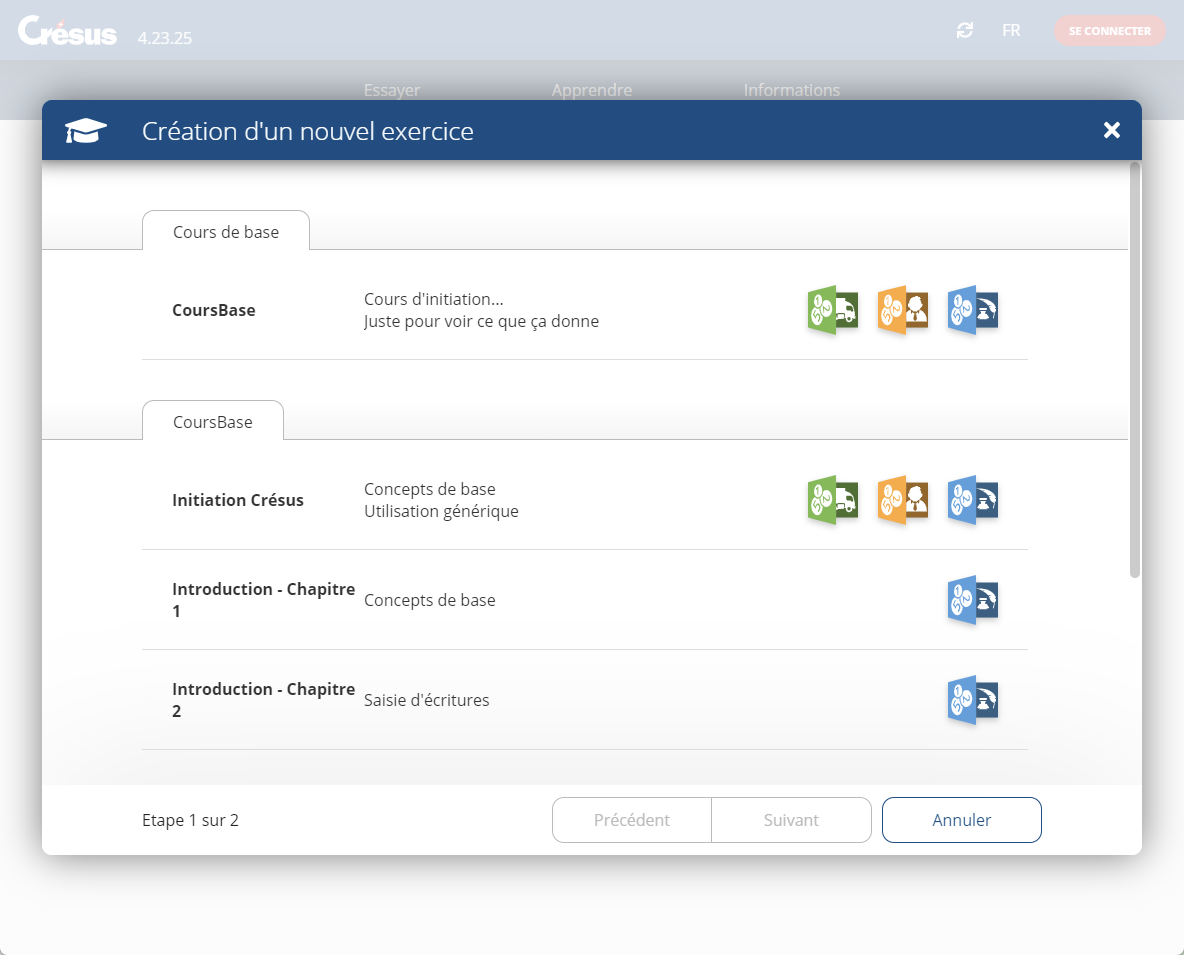Open the Apprendre menu
Viewport: 1184px width, 955px height.
[x=592, y=90]
